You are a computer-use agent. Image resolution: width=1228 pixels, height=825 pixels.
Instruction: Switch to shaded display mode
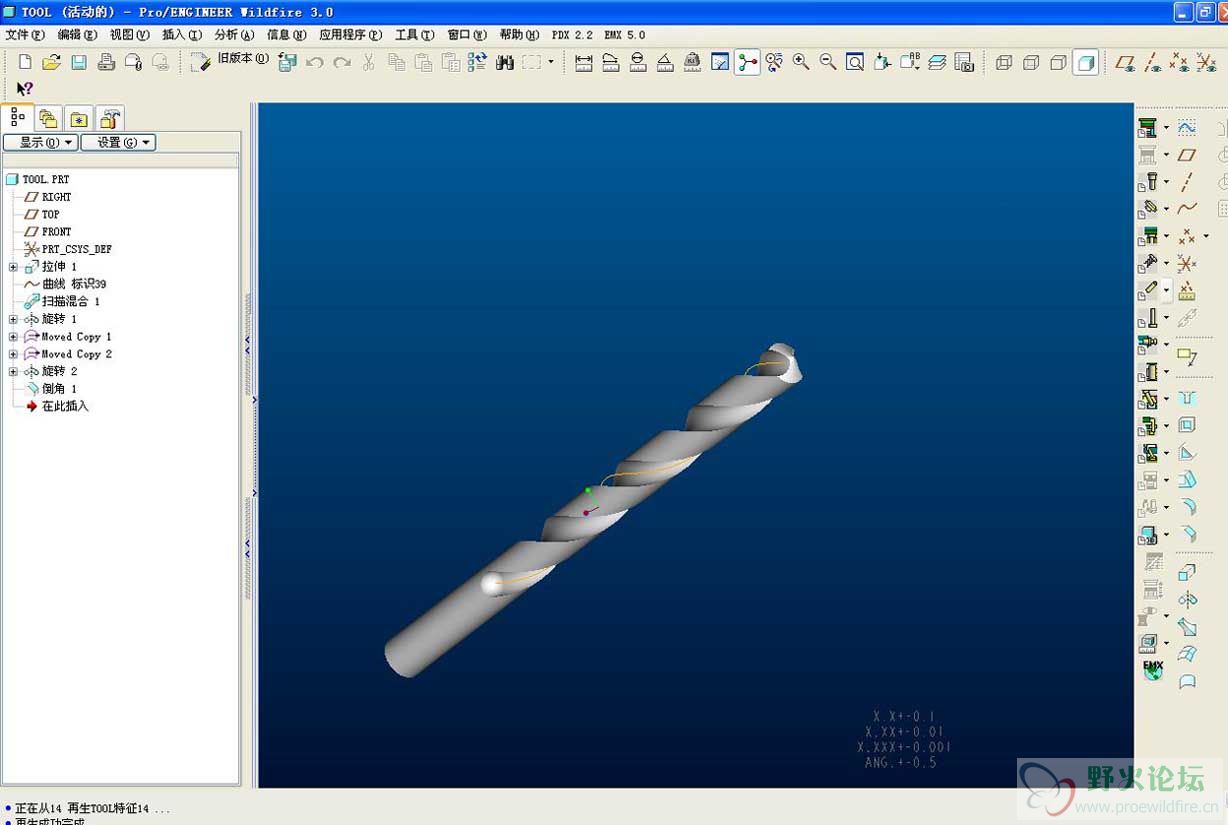pos(1086,62)
